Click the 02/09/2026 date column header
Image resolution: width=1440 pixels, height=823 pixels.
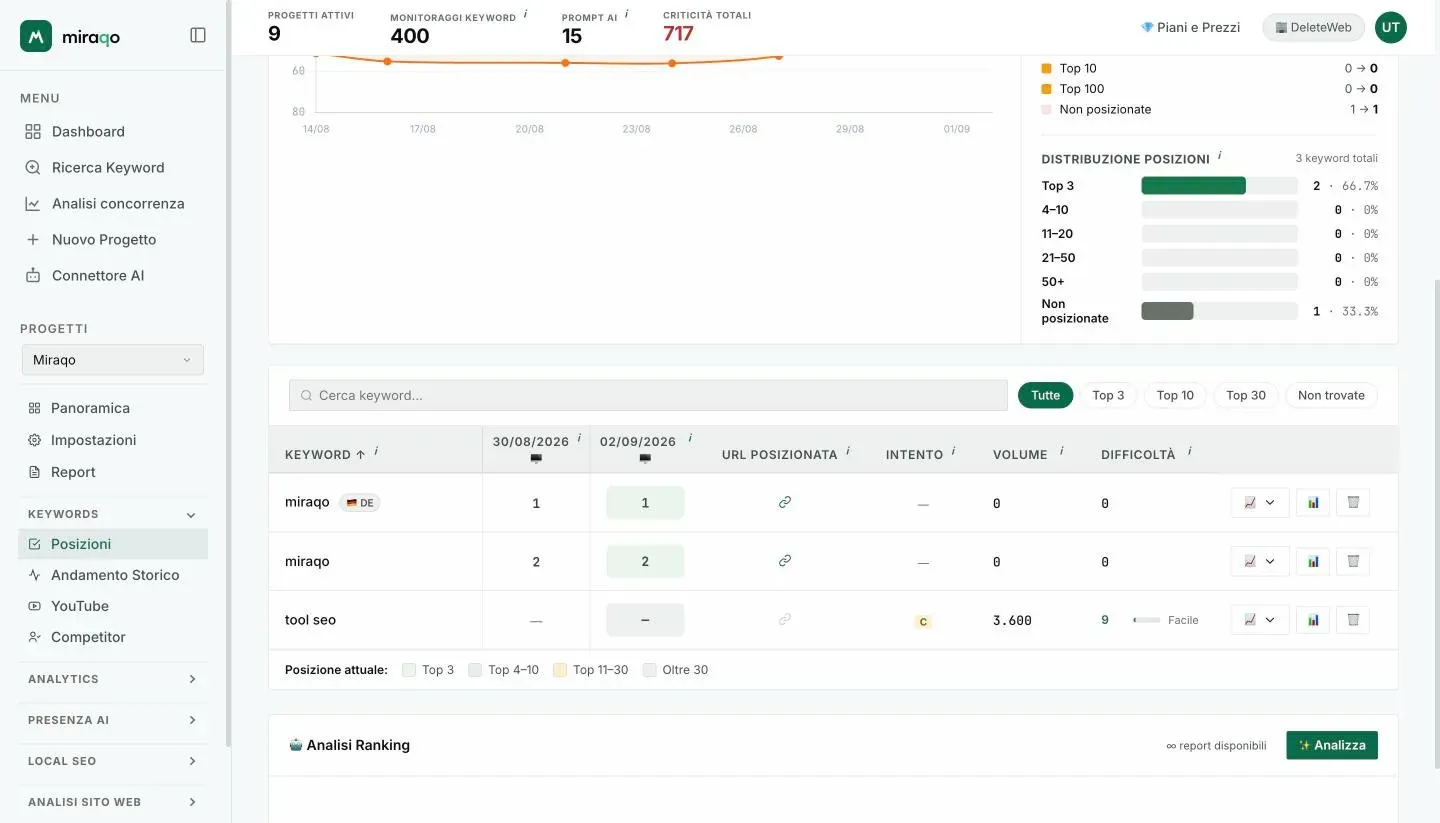638,441
